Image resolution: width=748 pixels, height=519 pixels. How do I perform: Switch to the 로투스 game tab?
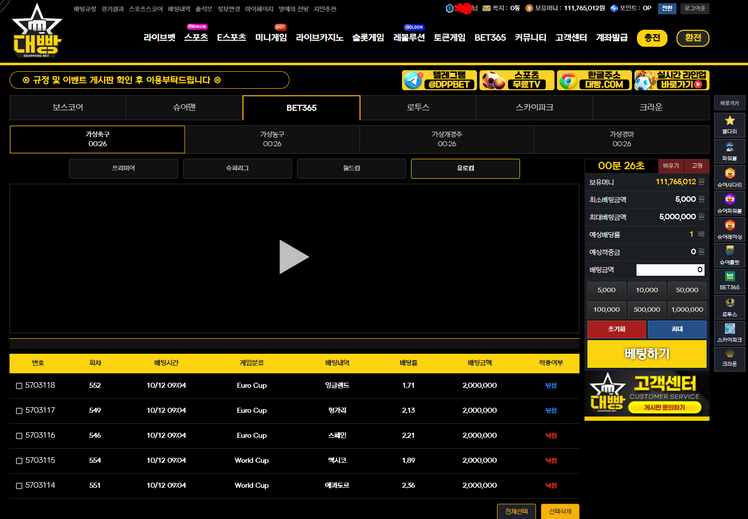418,107
